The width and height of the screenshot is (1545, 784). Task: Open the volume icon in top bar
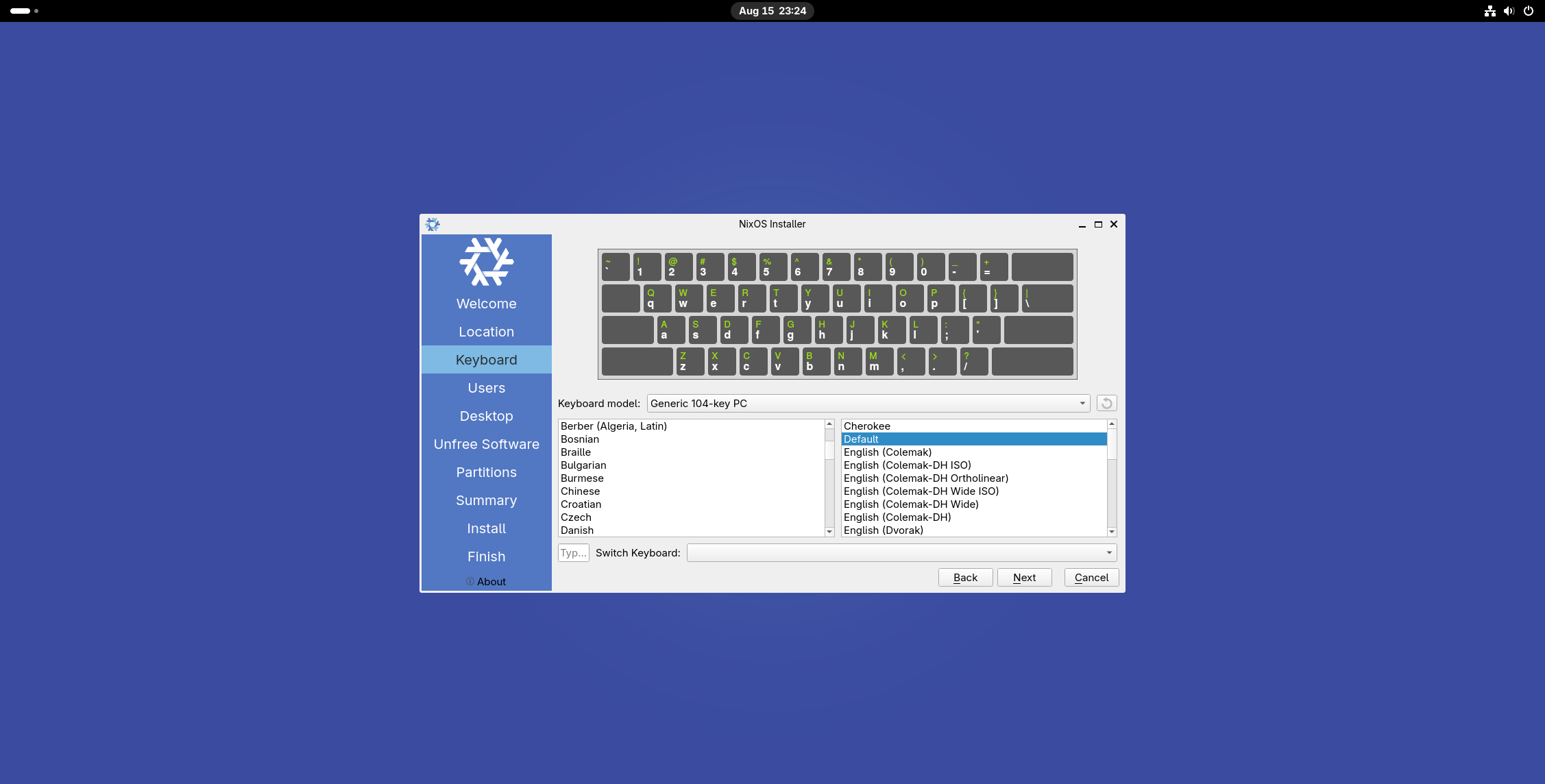point(1509,11)
